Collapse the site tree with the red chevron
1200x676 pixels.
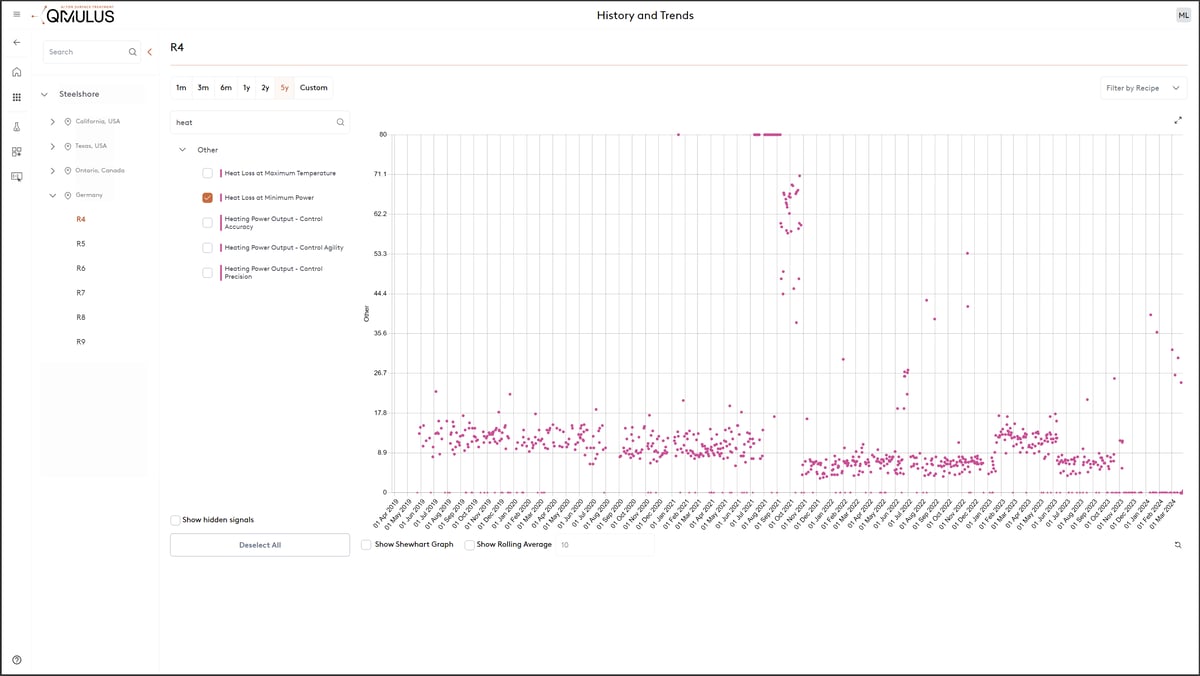[x=149, y=52]
